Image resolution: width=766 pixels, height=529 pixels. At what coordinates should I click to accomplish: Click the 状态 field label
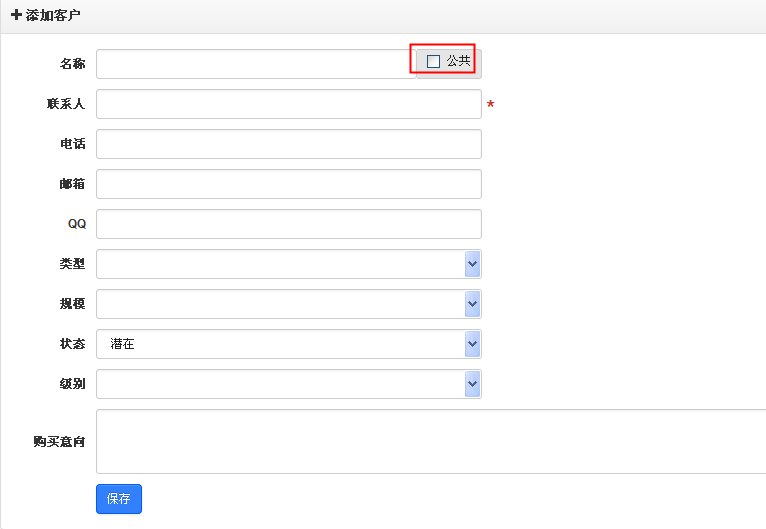click(x=73, y=344)
